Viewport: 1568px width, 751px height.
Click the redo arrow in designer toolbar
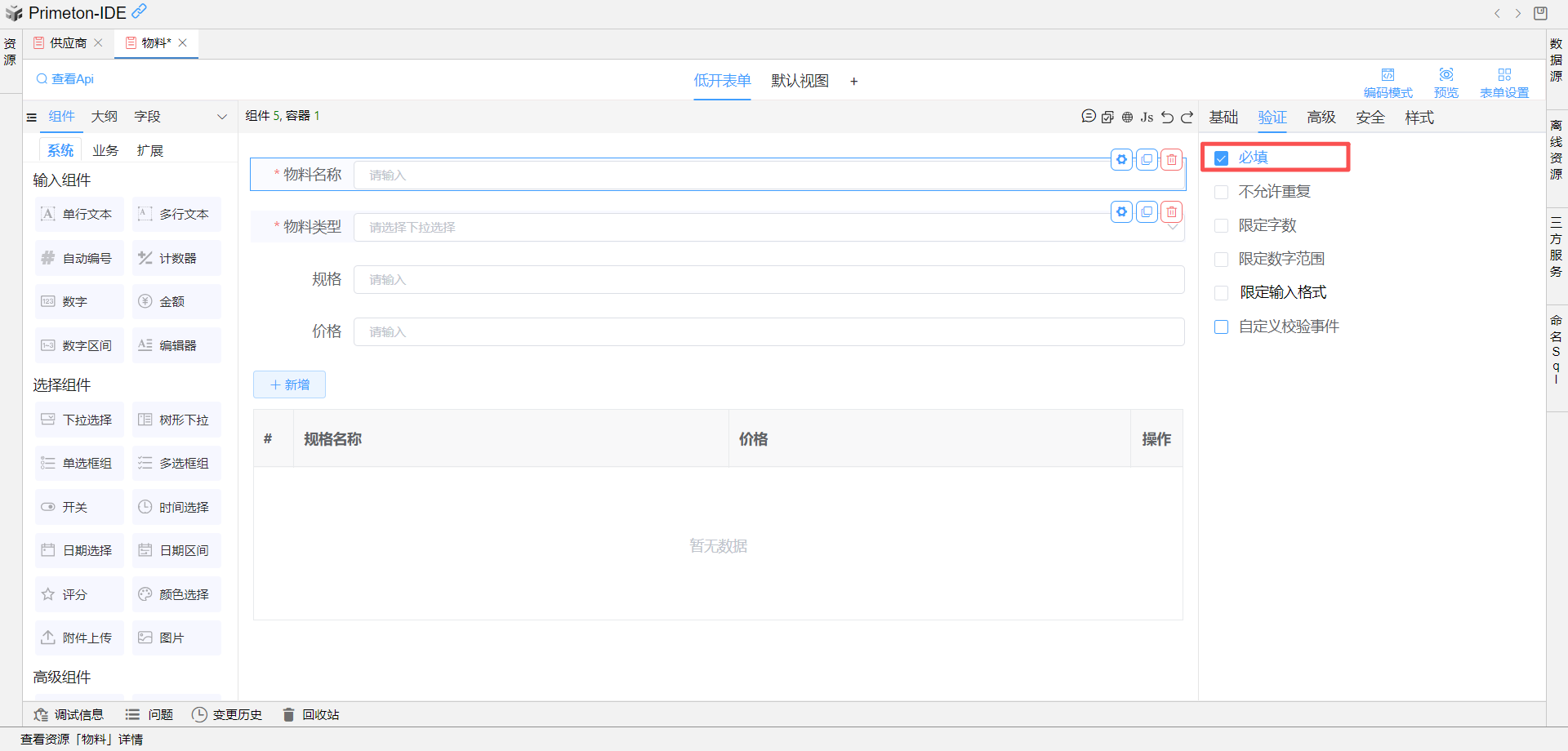[x=1187, y=117]
